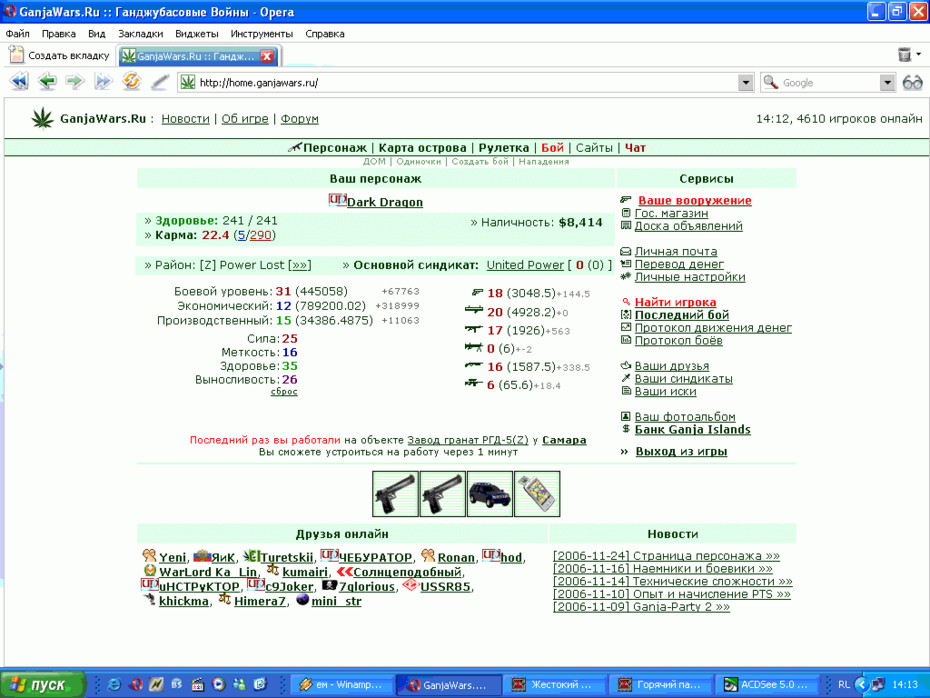
Task: Click syndicate badge next to Dark Dragon
Action: point(337,200)
